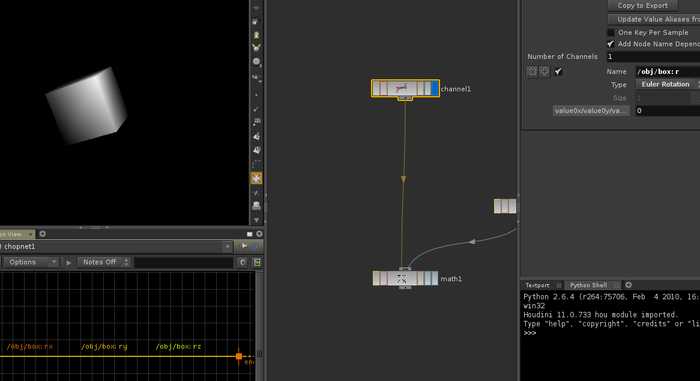Click the gray box icon near toolbar bottom
The width and height of the screenshot is (700, 381).
[256, 206]
